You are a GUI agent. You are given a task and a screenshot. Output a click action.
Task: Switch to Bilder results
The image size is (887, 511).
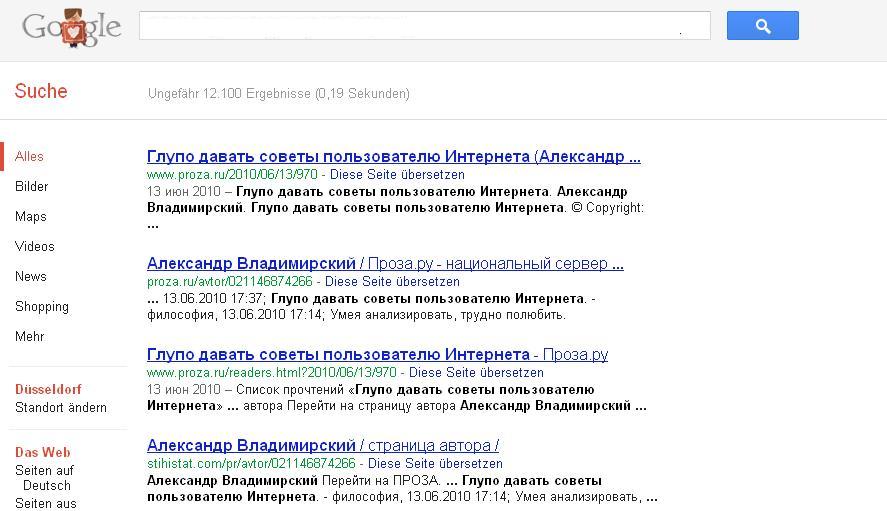31,186
